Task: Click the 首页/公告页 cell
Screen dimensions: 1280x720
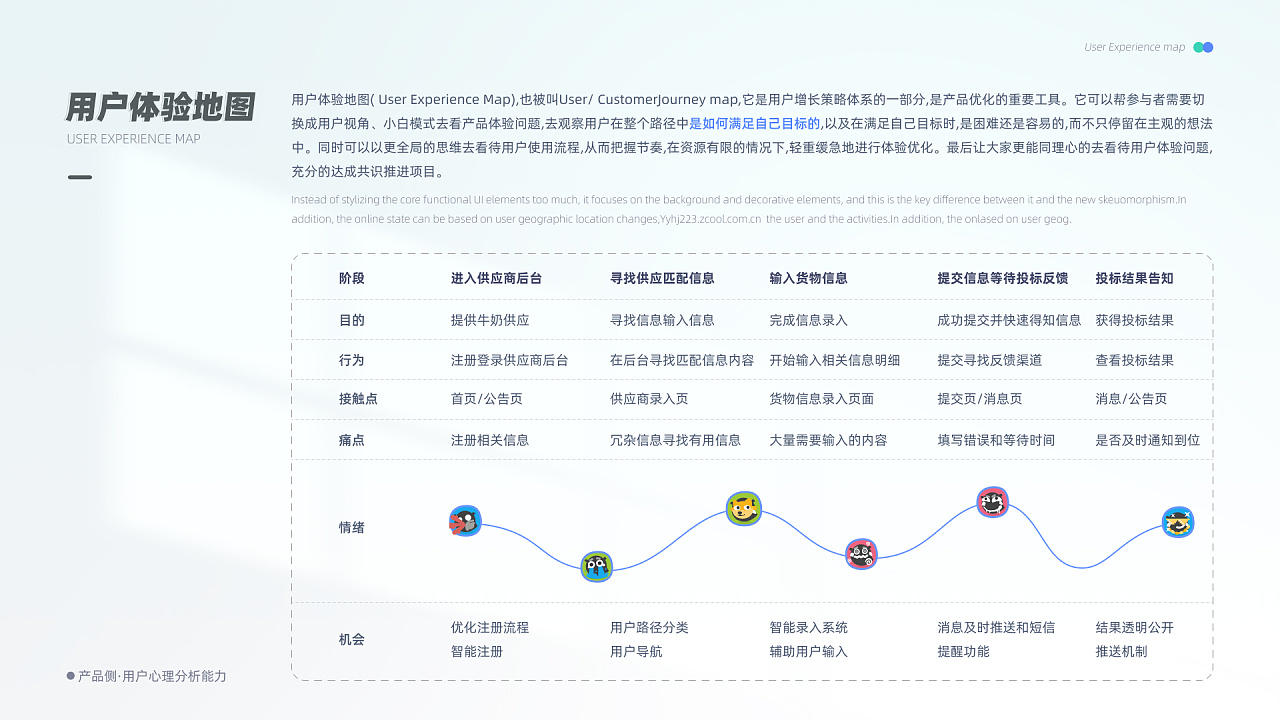Action: pos(487,399)
